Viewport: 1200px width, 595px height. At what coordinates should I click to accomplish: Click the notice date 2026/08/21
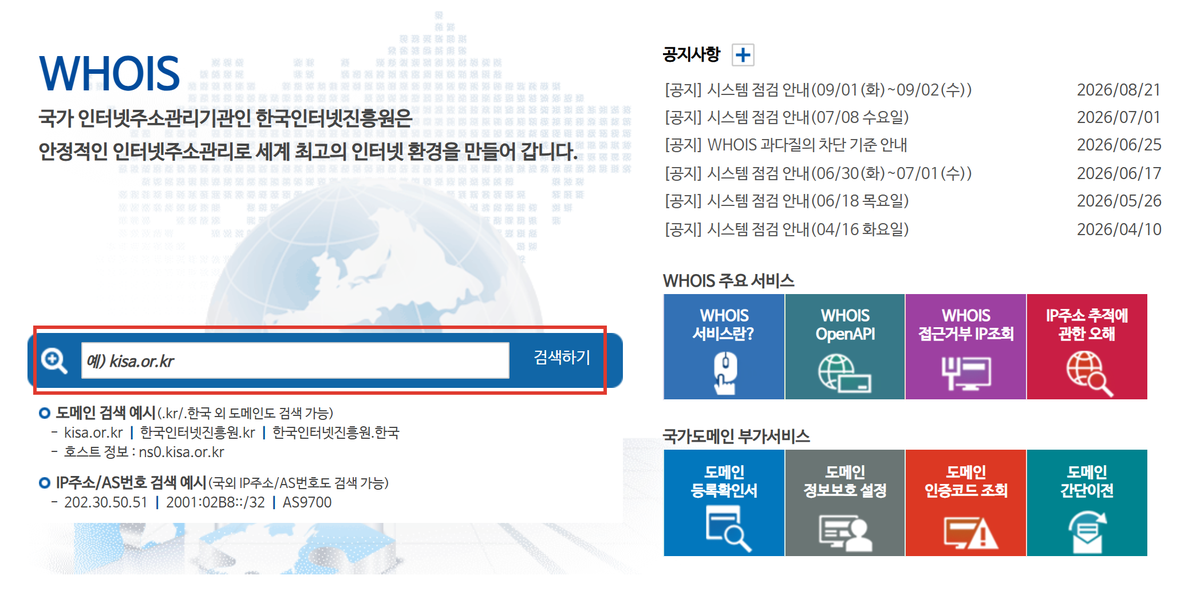[1119, 90]
